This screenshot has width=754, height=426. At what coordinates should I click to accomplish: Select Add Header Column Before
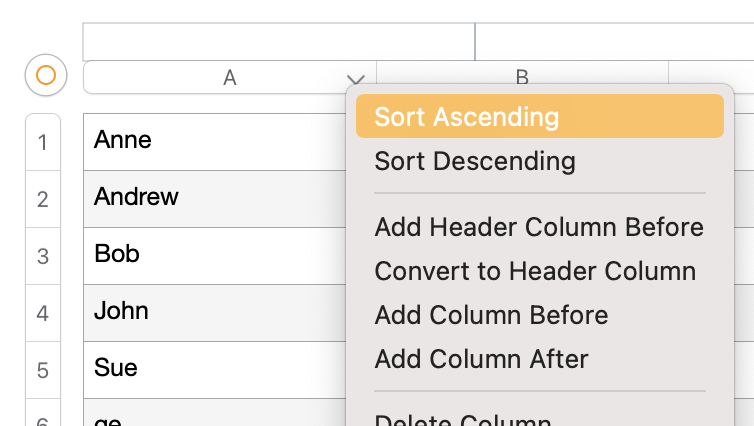click(x=539, y=227)
